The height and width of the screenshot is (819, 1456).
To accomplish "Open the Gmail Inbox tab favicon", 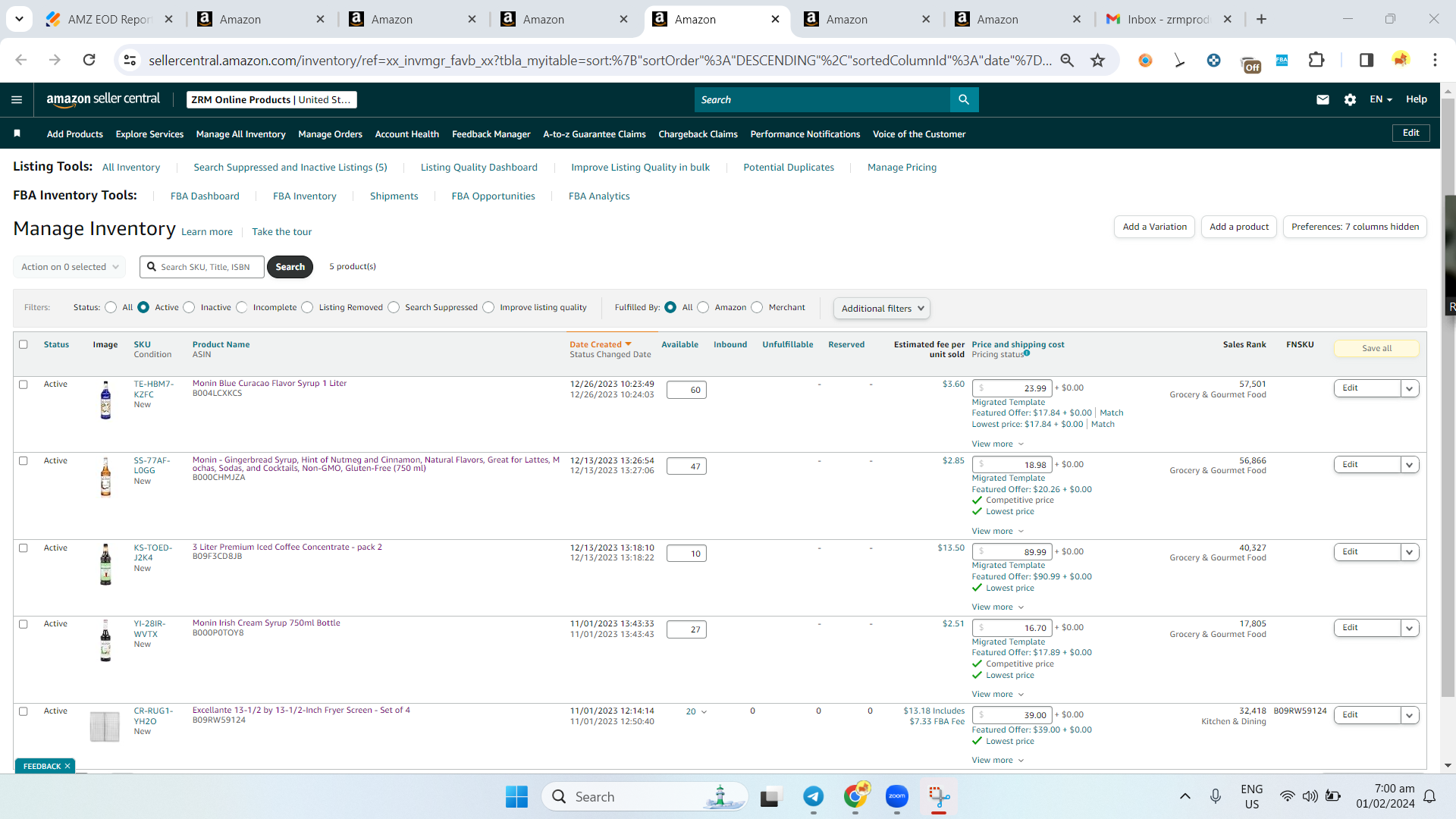I will [1113, 19].
